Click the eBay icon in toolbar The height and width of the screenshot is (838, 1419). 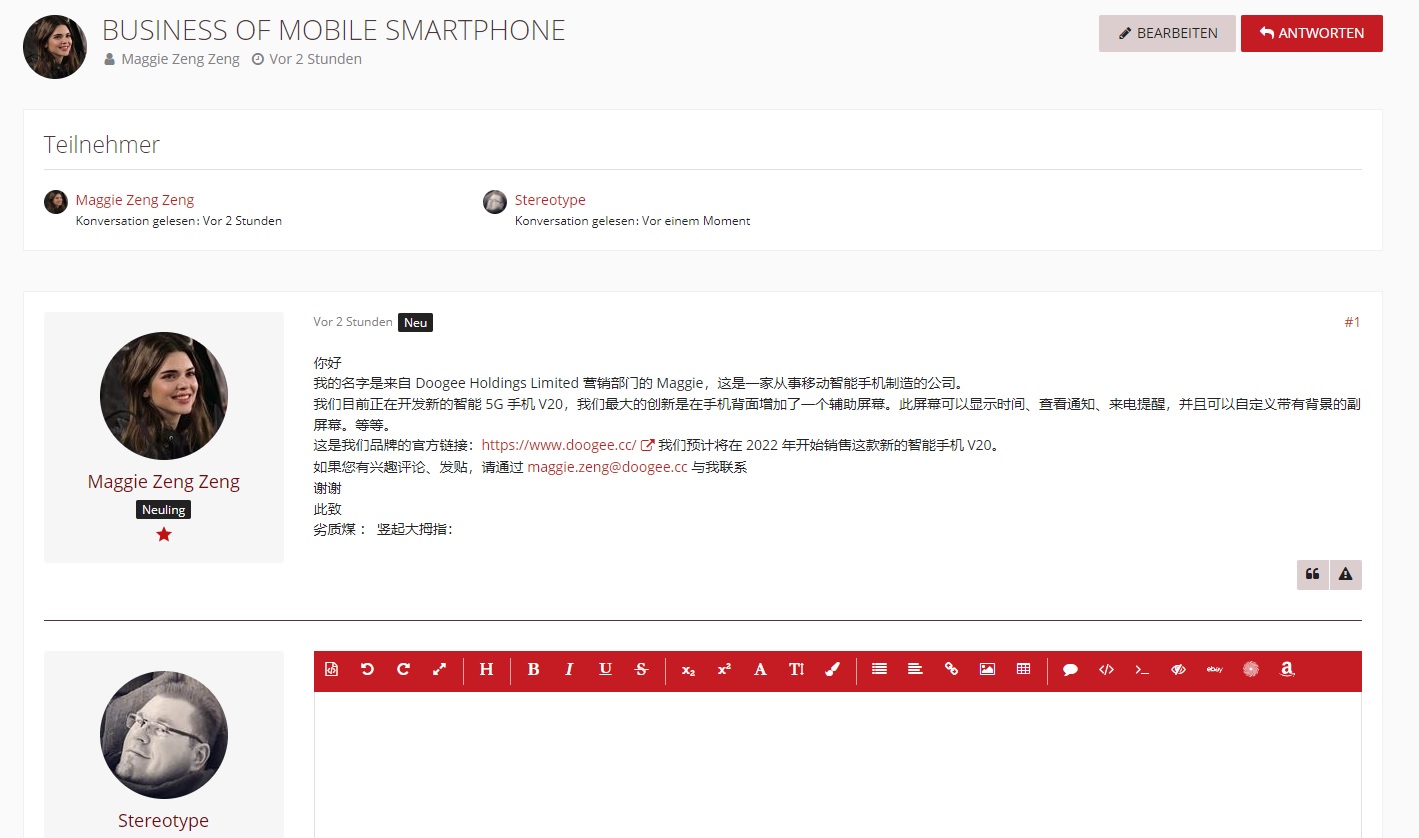tap(1214, 669)
